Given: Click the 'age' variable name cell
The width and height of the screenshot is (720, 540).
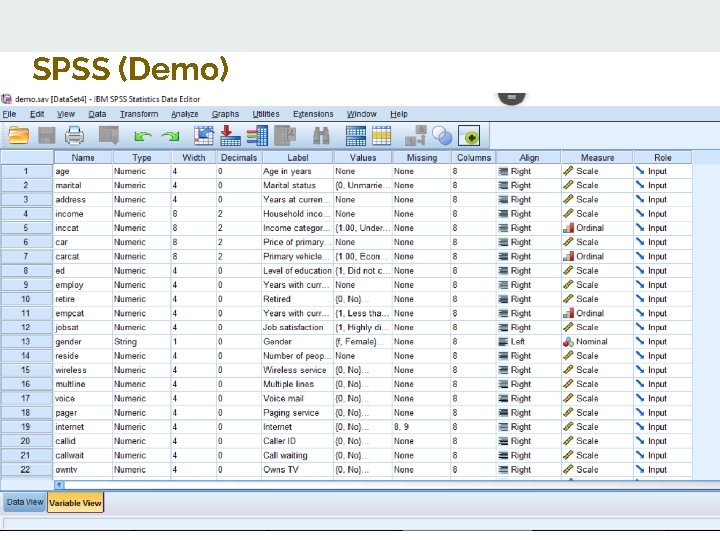Looking at the screenshot, I should (83, 171).
